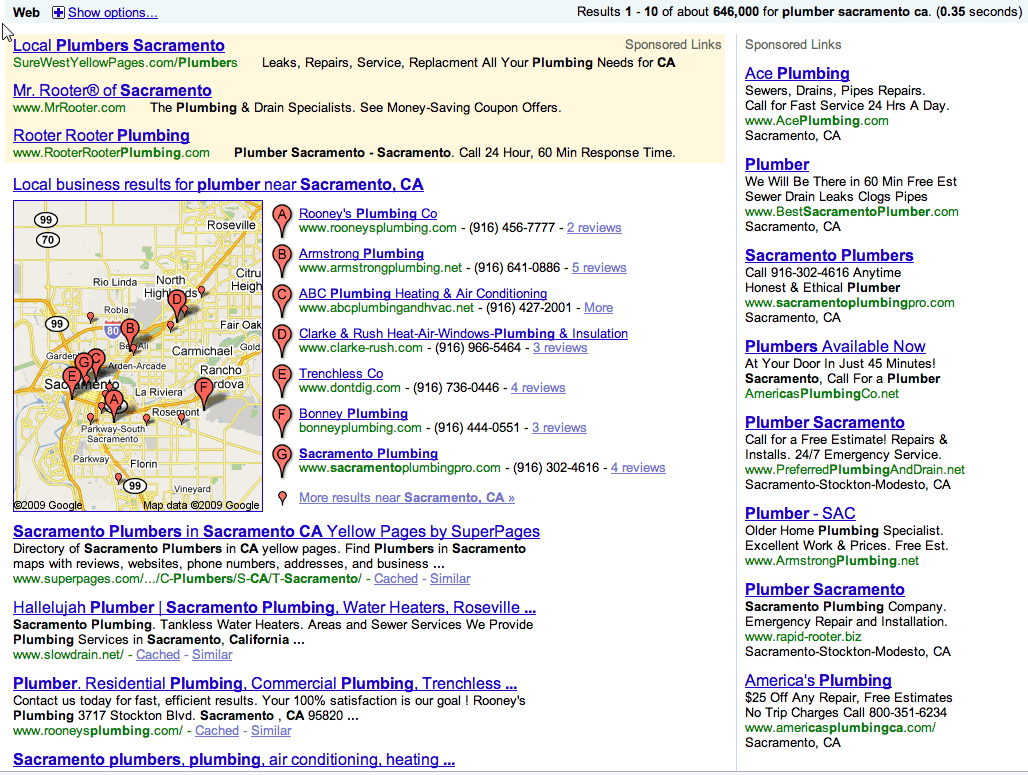Click the URL www.dontdig.com
The image size is (1028, 775).
(349, 388)
